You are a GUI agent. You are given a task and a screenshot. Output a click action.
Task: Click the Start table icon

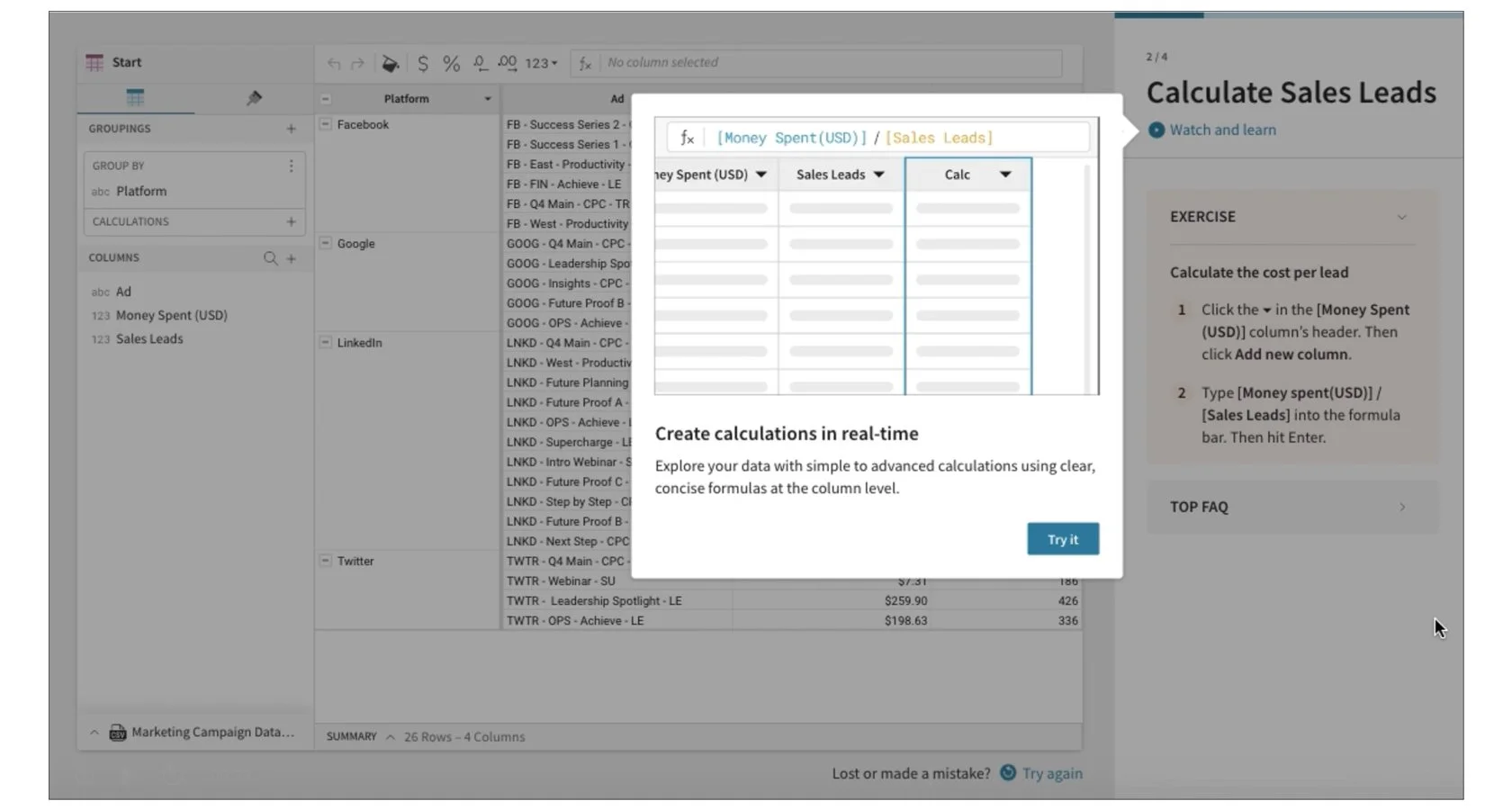94,62
